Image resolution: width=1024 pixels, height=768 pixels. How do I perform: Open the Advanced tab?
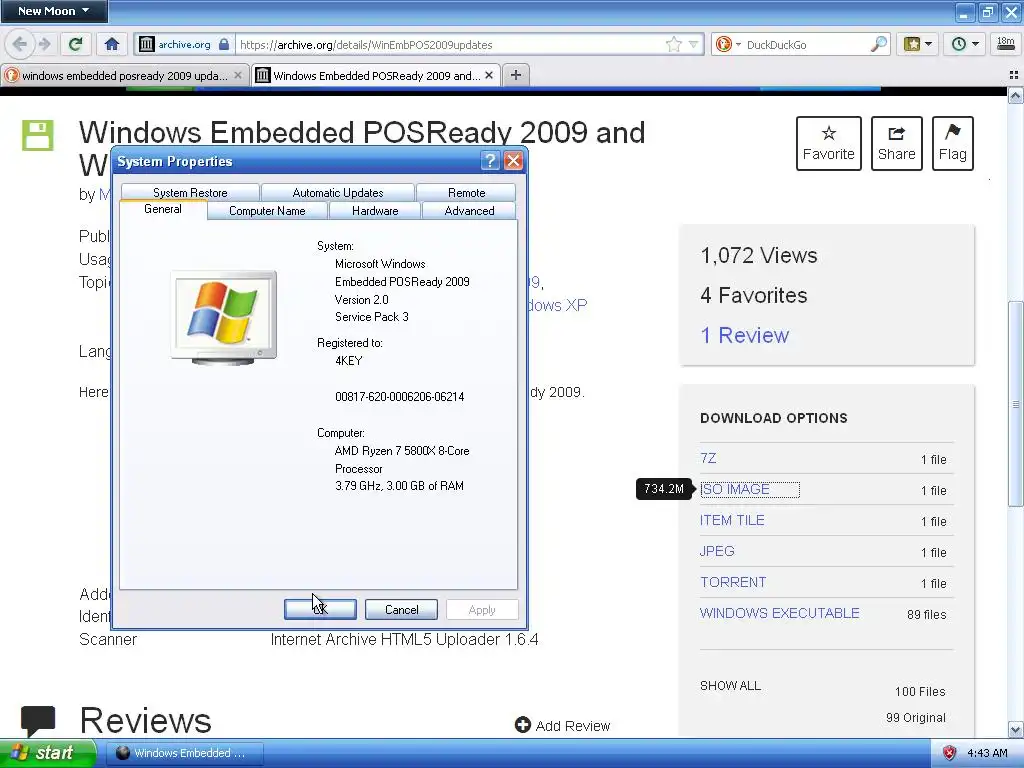click(x=469, y=211)
